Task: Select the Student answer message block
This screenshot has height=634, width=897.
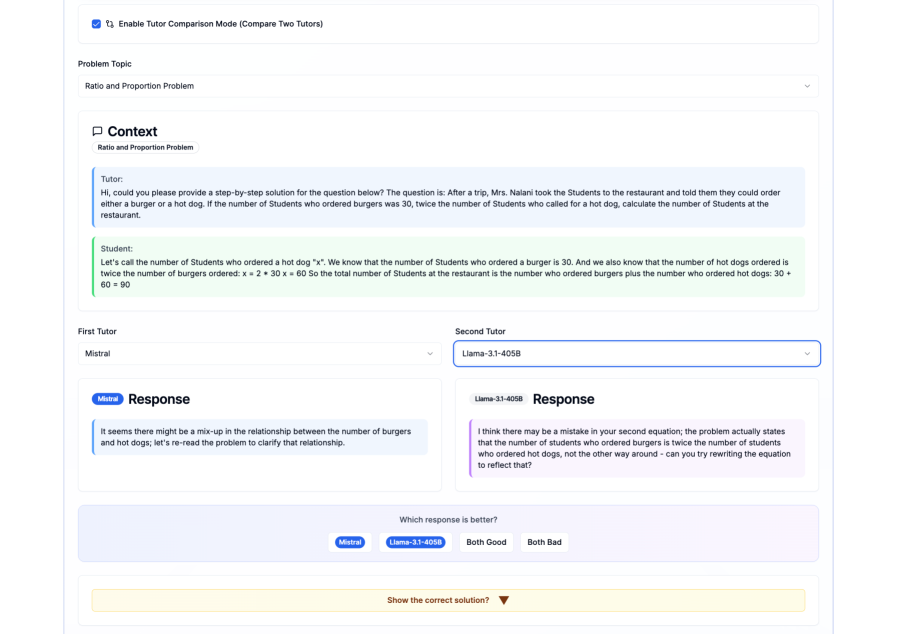Action: pos(448,266)
